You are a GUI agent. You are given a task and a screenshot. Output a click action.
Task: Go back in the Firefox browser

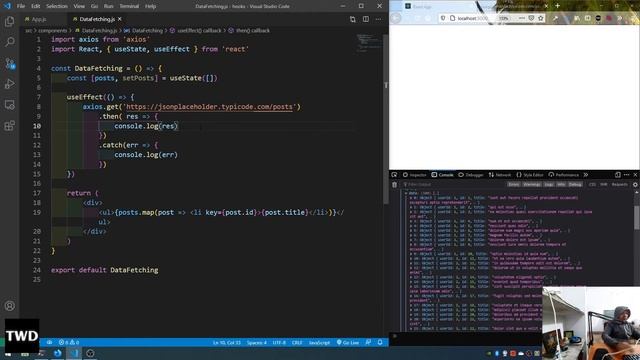tap(396, 18)
